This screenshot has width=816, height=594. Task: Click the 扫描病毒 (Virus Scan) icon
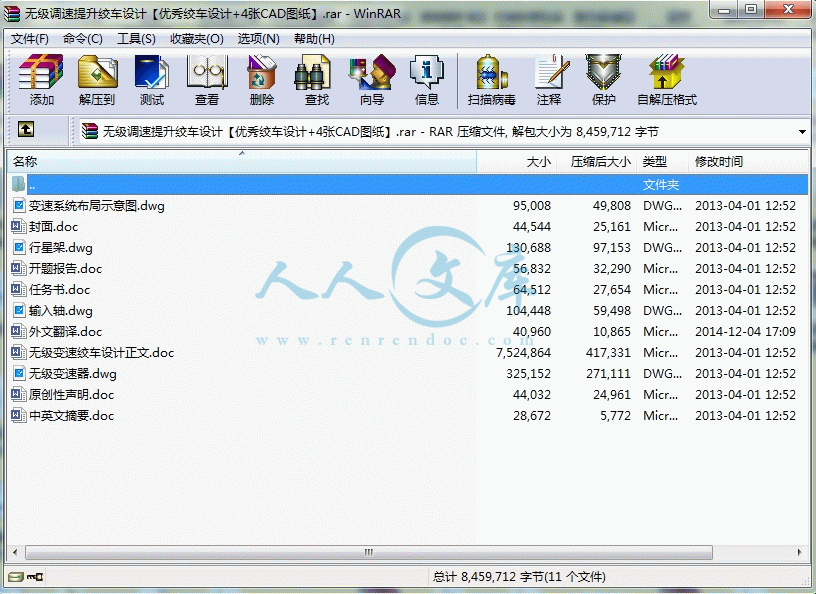tap(492, 72)
